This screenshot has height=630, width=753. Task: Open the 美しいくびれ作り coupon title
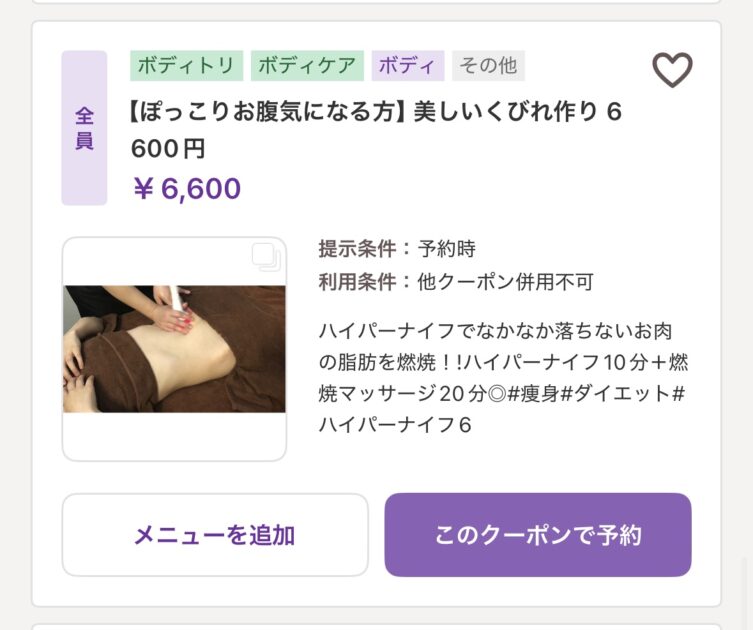pos(376,130)
